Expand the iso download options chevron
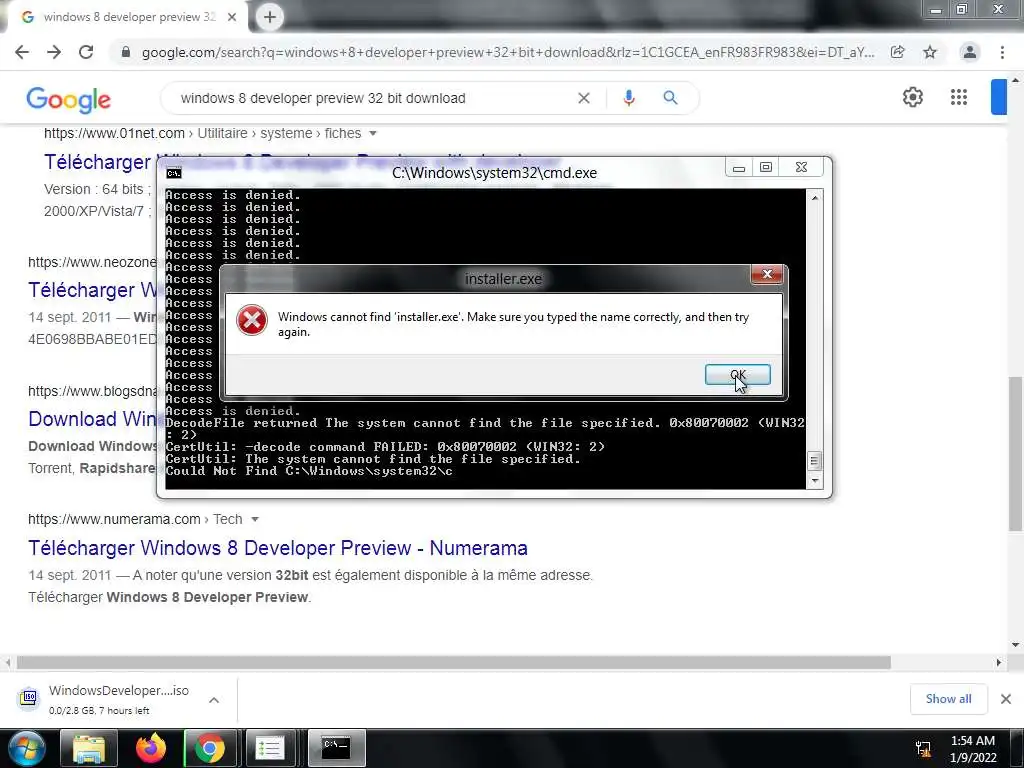 pyautogui.click(x=214, y=700)
